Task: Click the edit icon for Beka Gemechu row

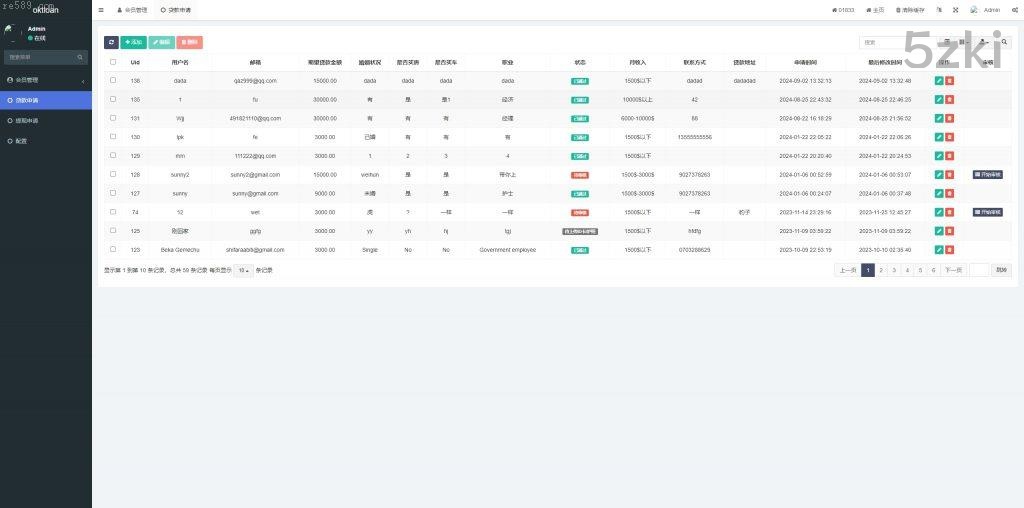Action: coord(939,250)
